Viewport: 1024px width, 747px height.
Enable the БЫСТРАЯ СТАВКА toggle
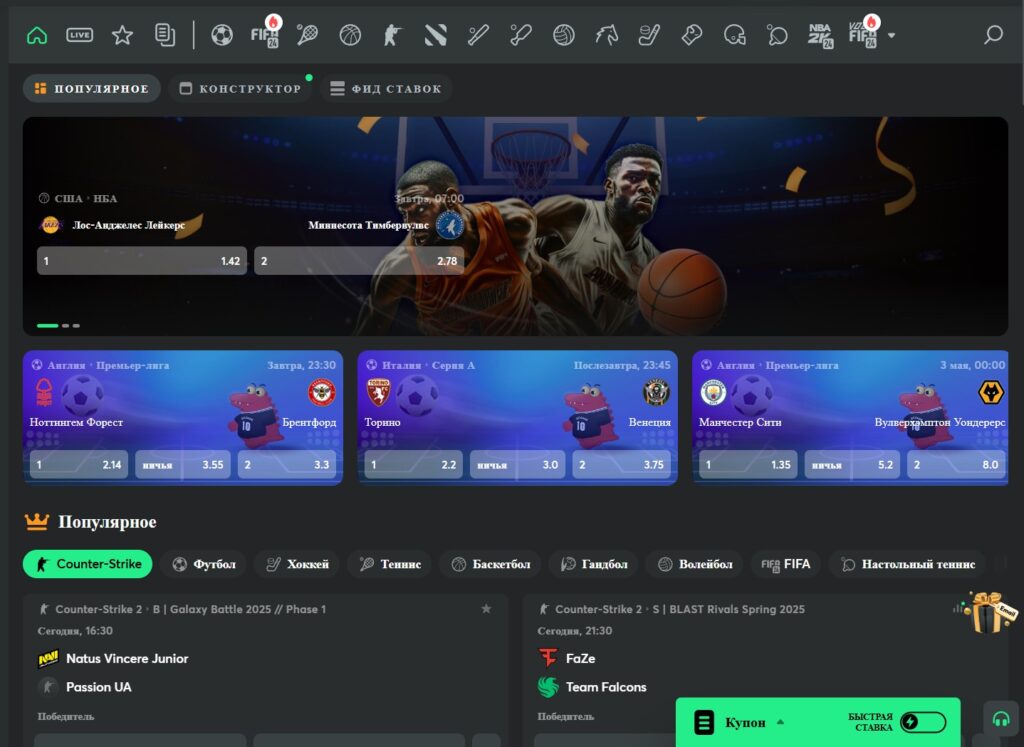tap(925, 720)
